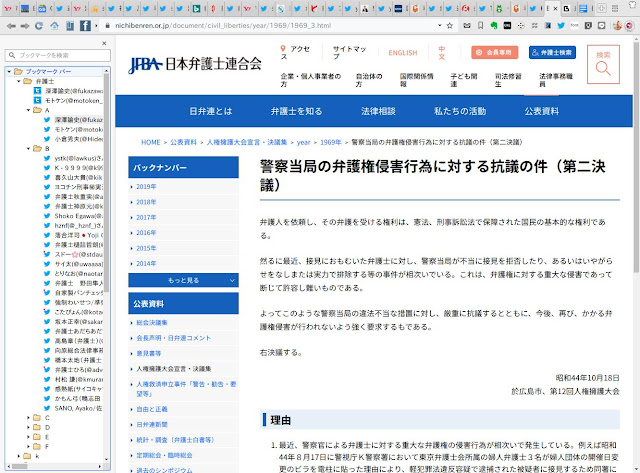Click the Twitter extension icon in toolbar
The width and height of the screenshot is (640, 473).
point(561,26)
